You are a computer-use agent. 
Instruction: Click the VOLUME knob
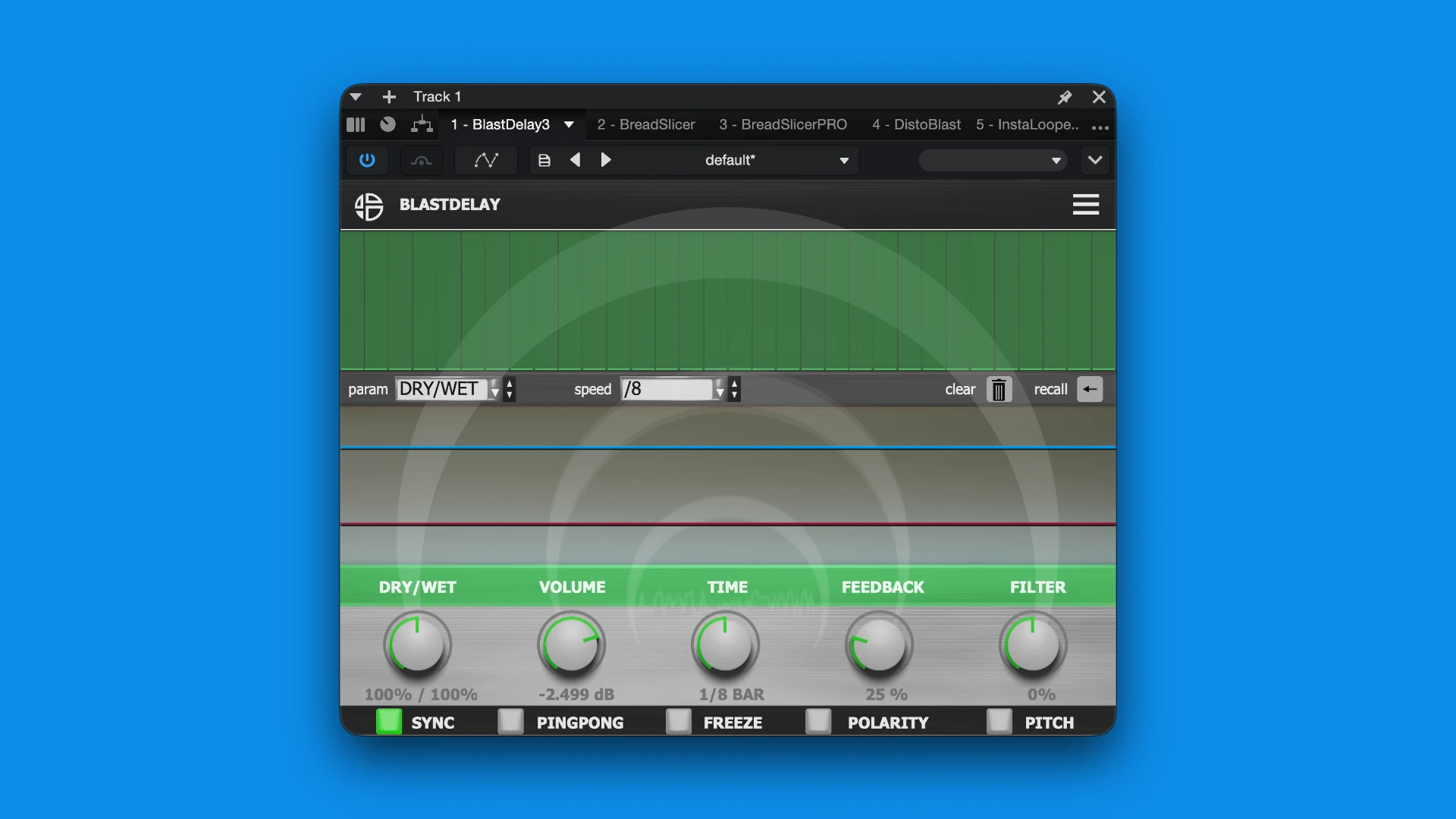tap(571, 645)
